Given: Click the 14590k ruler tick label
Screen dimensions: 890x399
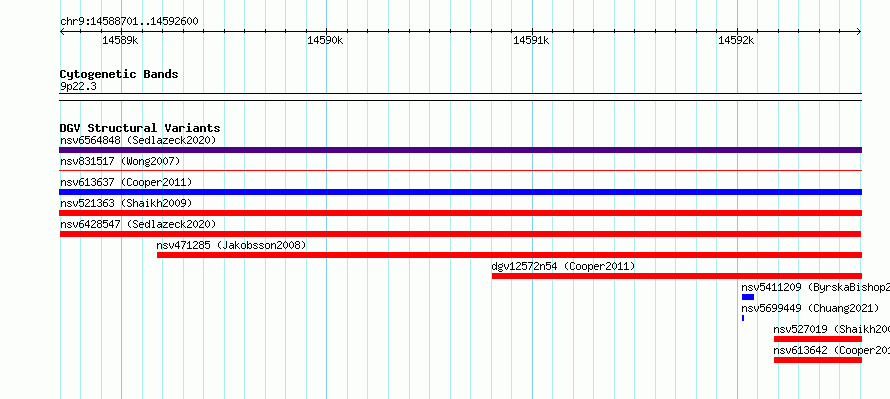Looking at the screenshot, I should pyautogui.click(x=325, y=40).
